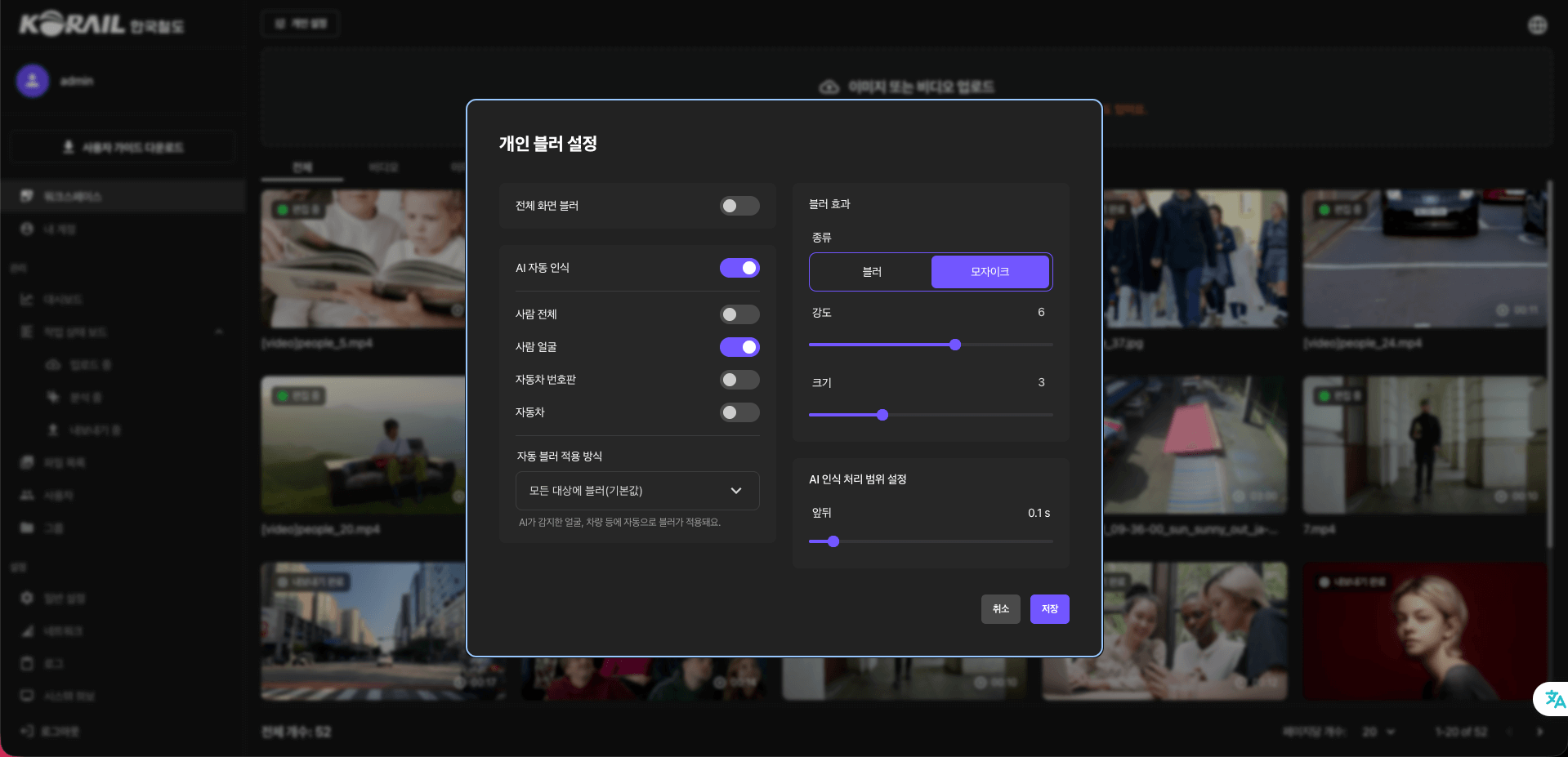Image resolution: width=1568 pixels, height=757 pixels.
Task: Click the 저장 button
Action: [x=1049, y=609]
